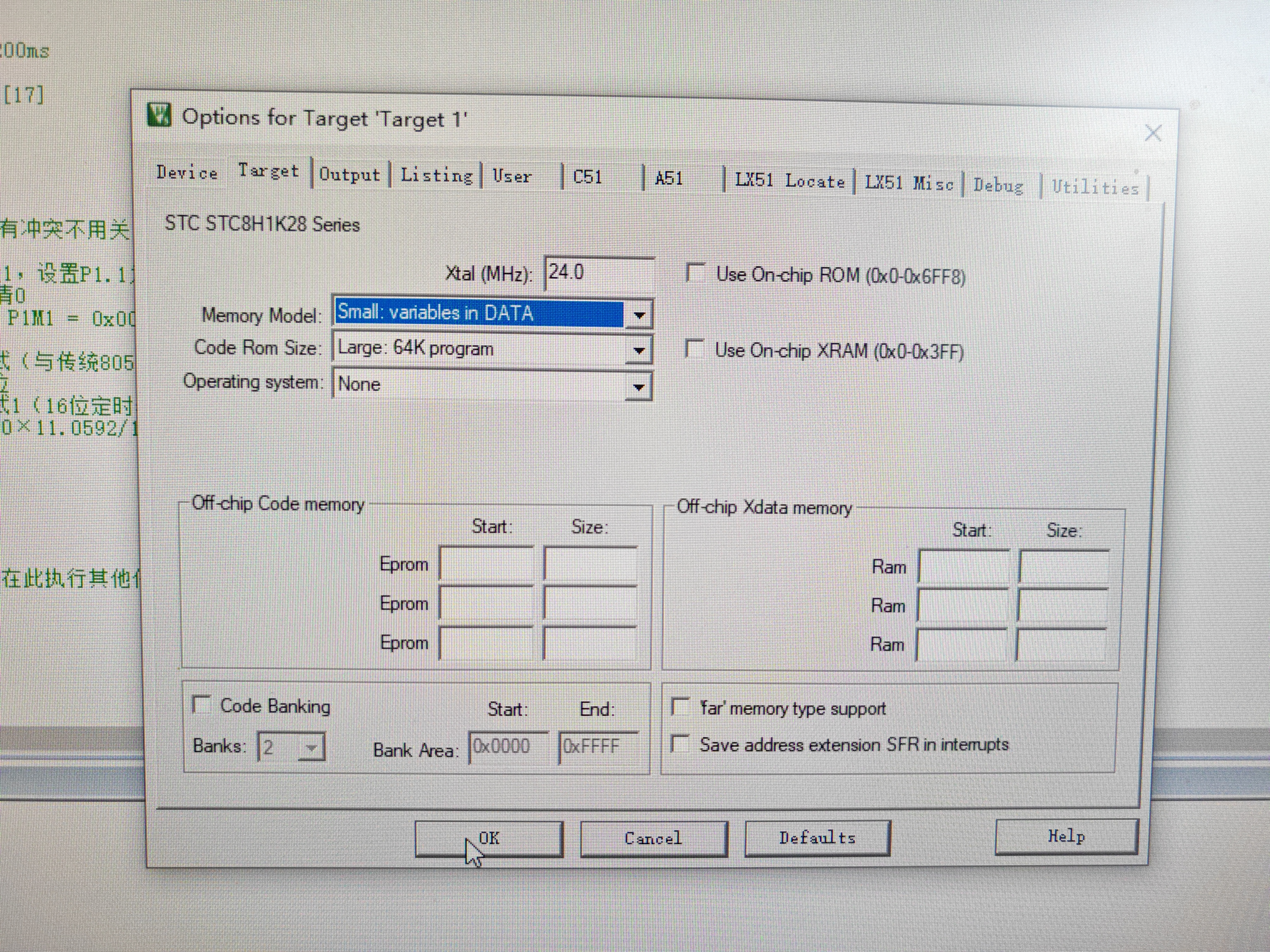Enable Use On-chip XRAM checkbox
Viewport: 1270px width, 952px height.
(x=695, y=348)
